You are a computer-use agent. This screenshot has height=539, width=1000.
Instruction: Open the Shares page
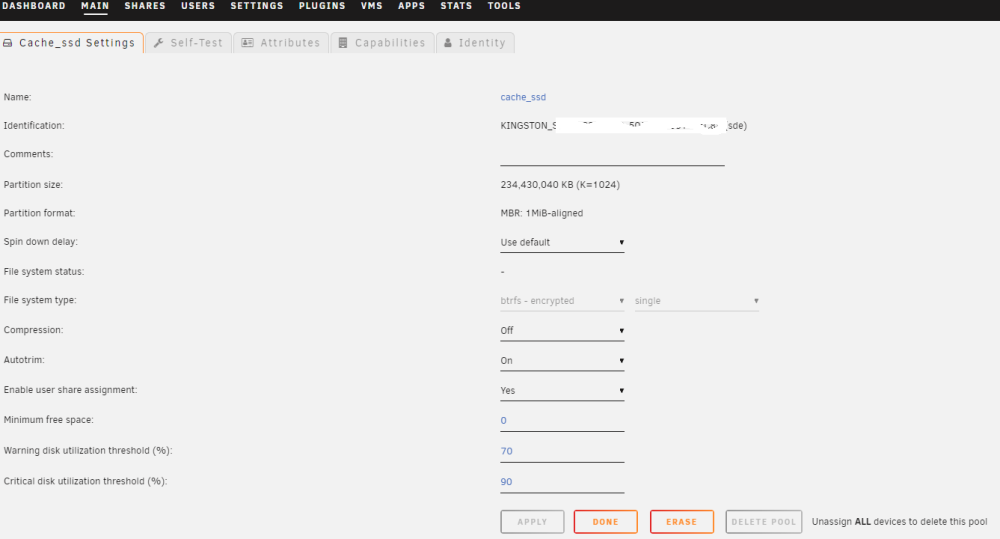click(145, 6)
